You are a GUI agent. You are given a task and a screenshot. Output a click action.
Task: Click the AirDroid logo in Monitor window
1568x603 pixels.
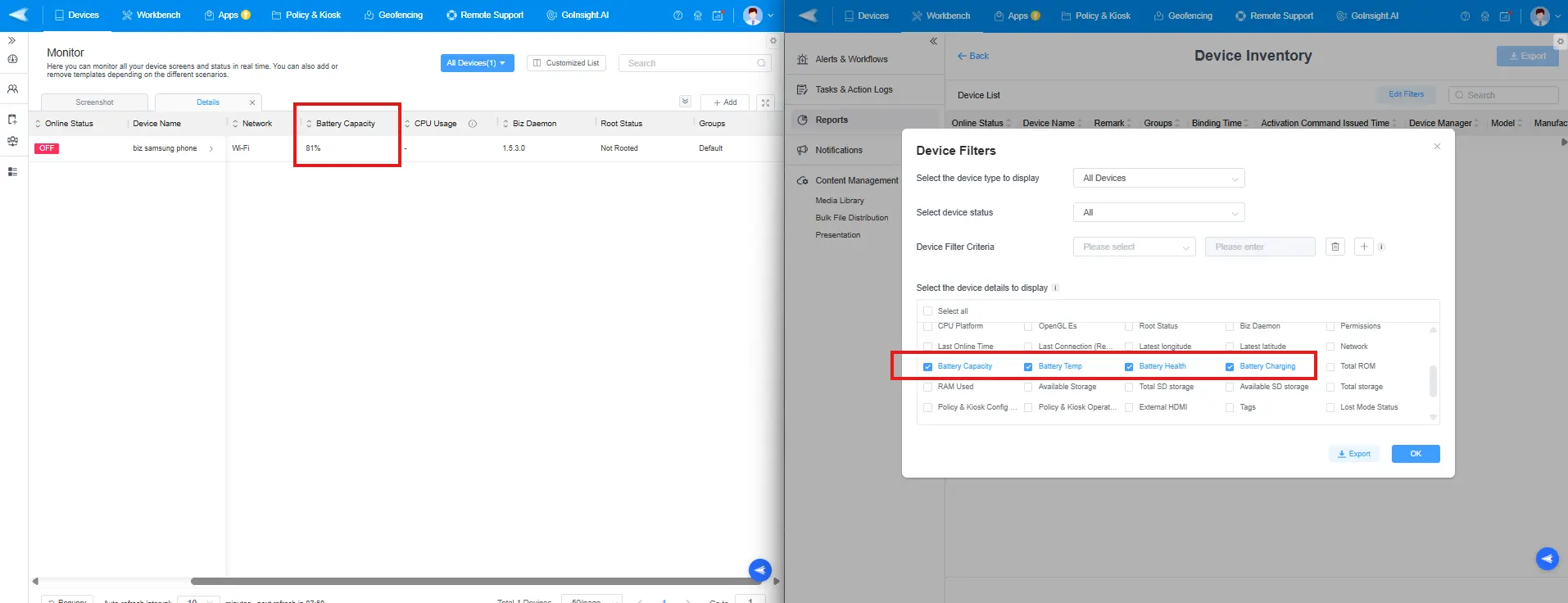pyautogui.click(x=18, y=15)
